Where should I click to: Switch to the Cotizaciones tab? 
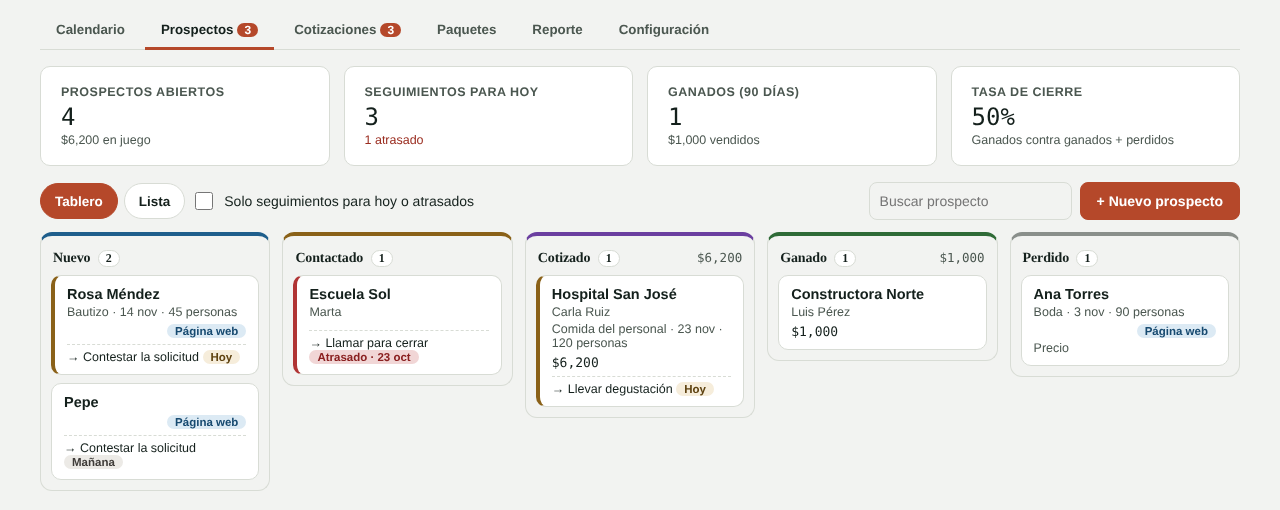tap(347, 30)
